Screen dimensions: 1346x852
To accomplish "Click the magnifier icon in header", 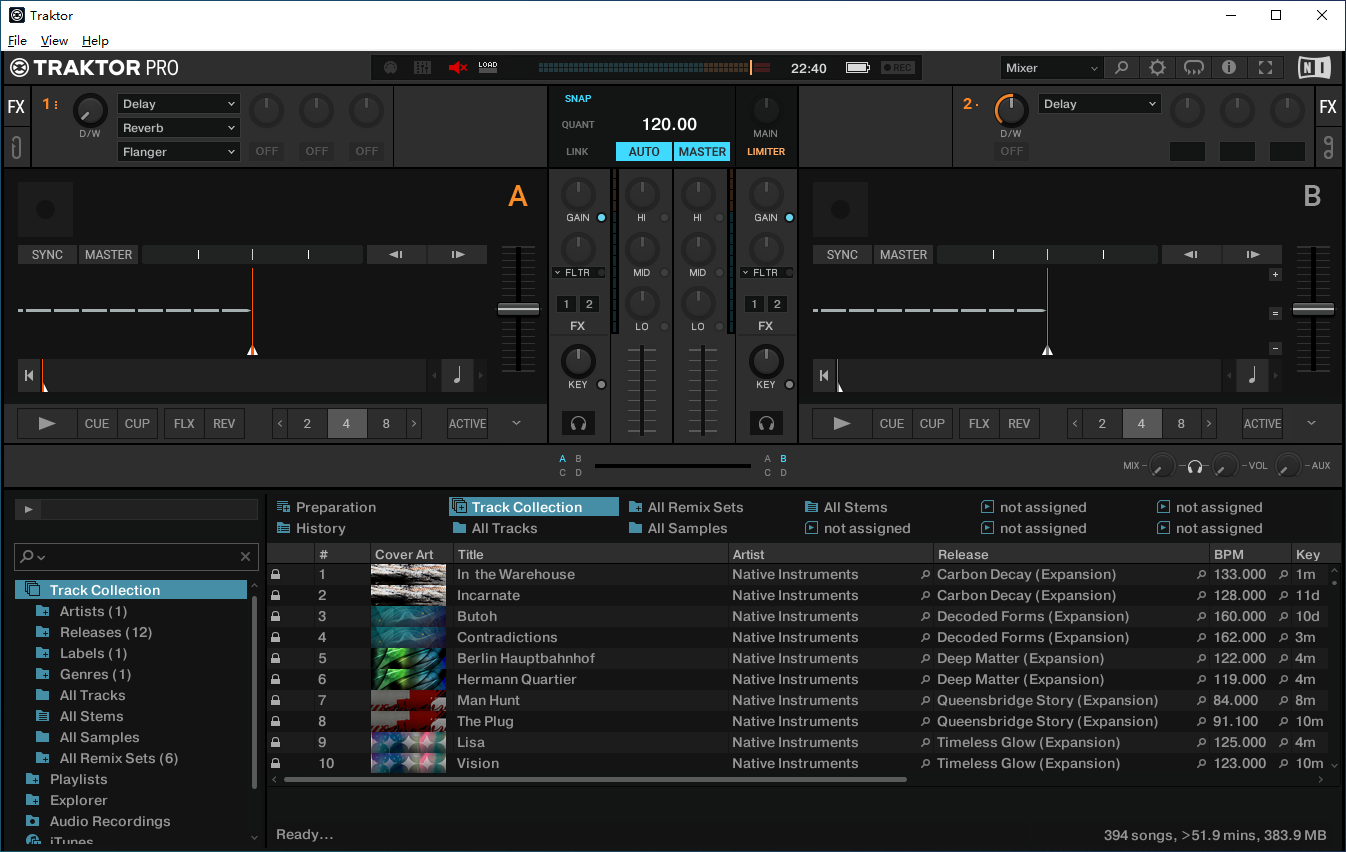I will (1121, 68).
